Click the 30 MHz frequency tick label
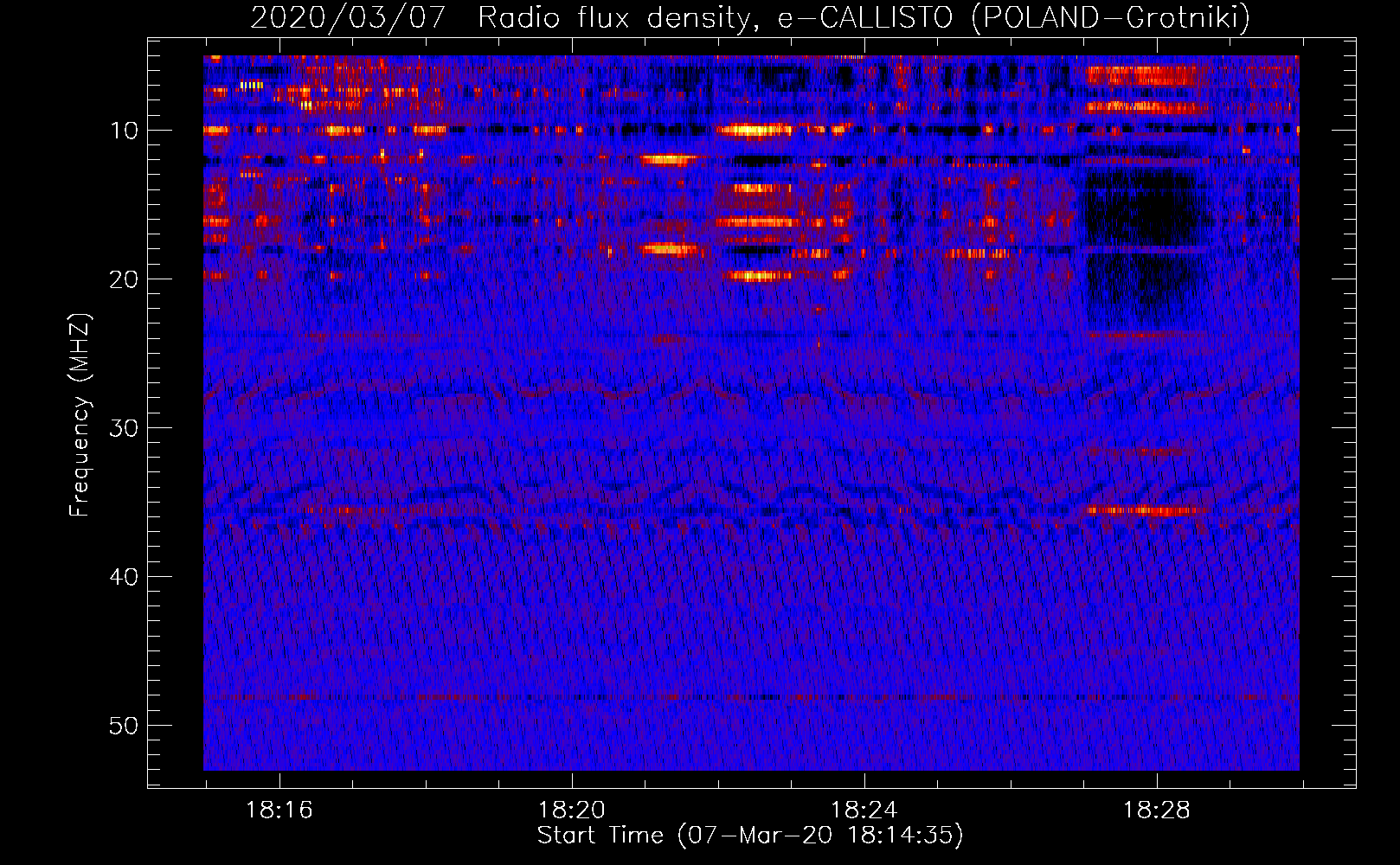This screenshot has width=1400, height=865. coord(125,428)
